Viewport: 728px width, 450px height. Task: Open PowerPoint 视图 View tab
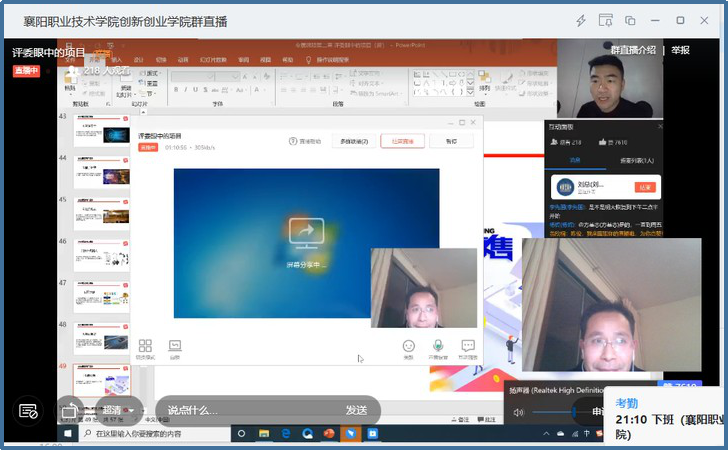tap(265, 60)
